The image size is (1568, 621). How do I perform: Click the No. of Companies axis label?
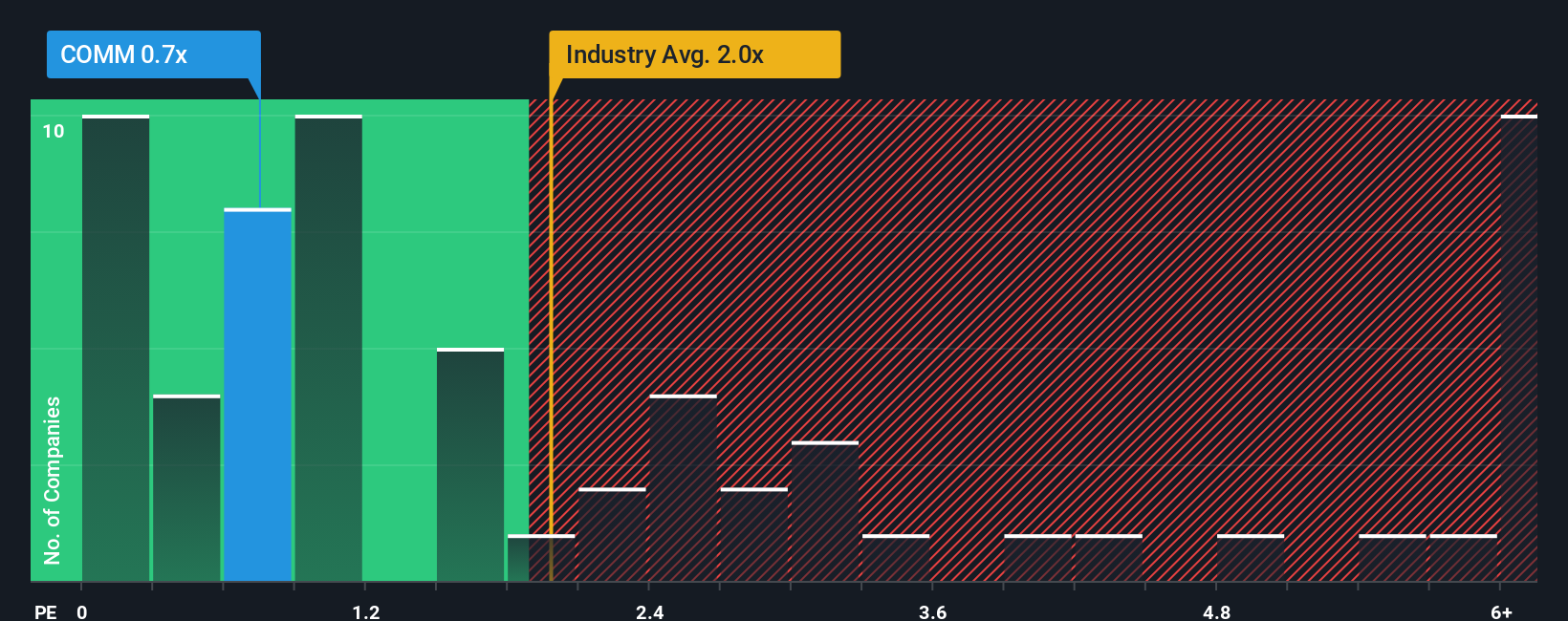(53, 481)
